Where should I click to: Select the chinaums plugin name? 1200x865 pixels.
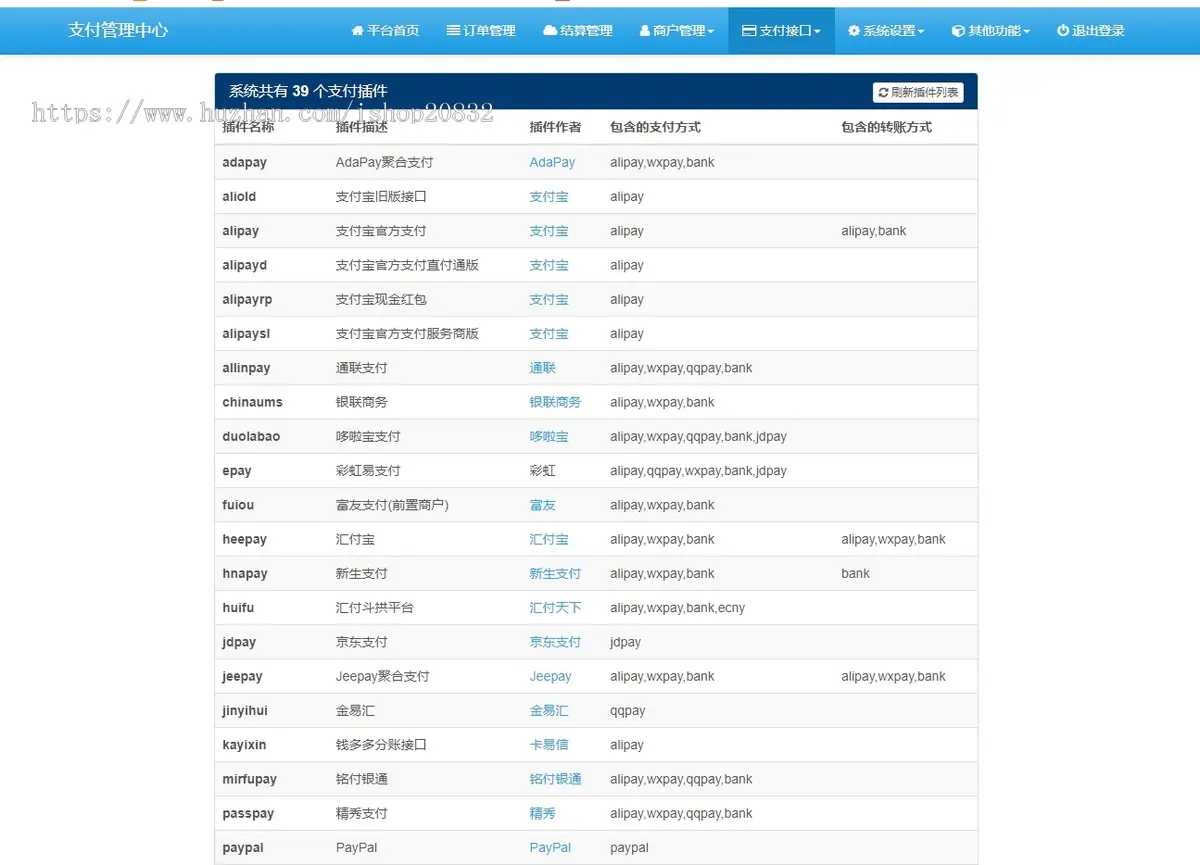pyautogui.click(x=252, y=402)
